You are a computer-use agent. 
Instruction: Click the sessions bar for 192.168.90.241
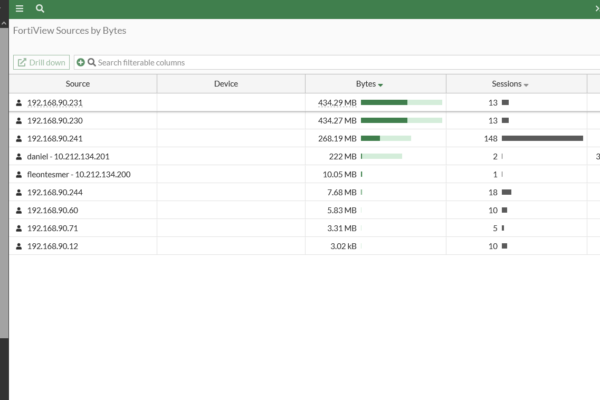(542, 139)
